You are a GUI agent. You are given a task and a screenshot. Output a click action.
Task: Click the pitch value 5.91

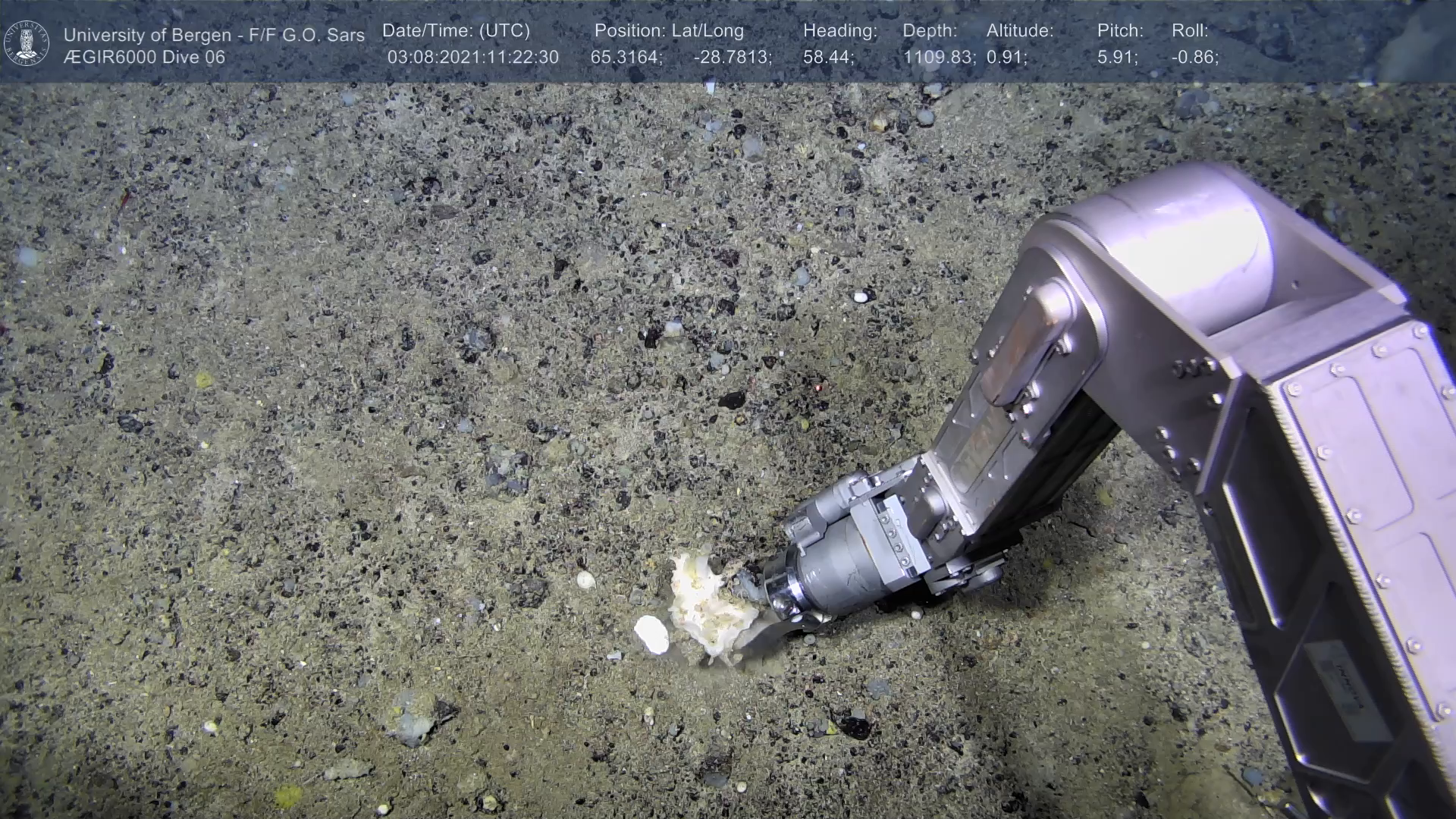pos(1117,58)
